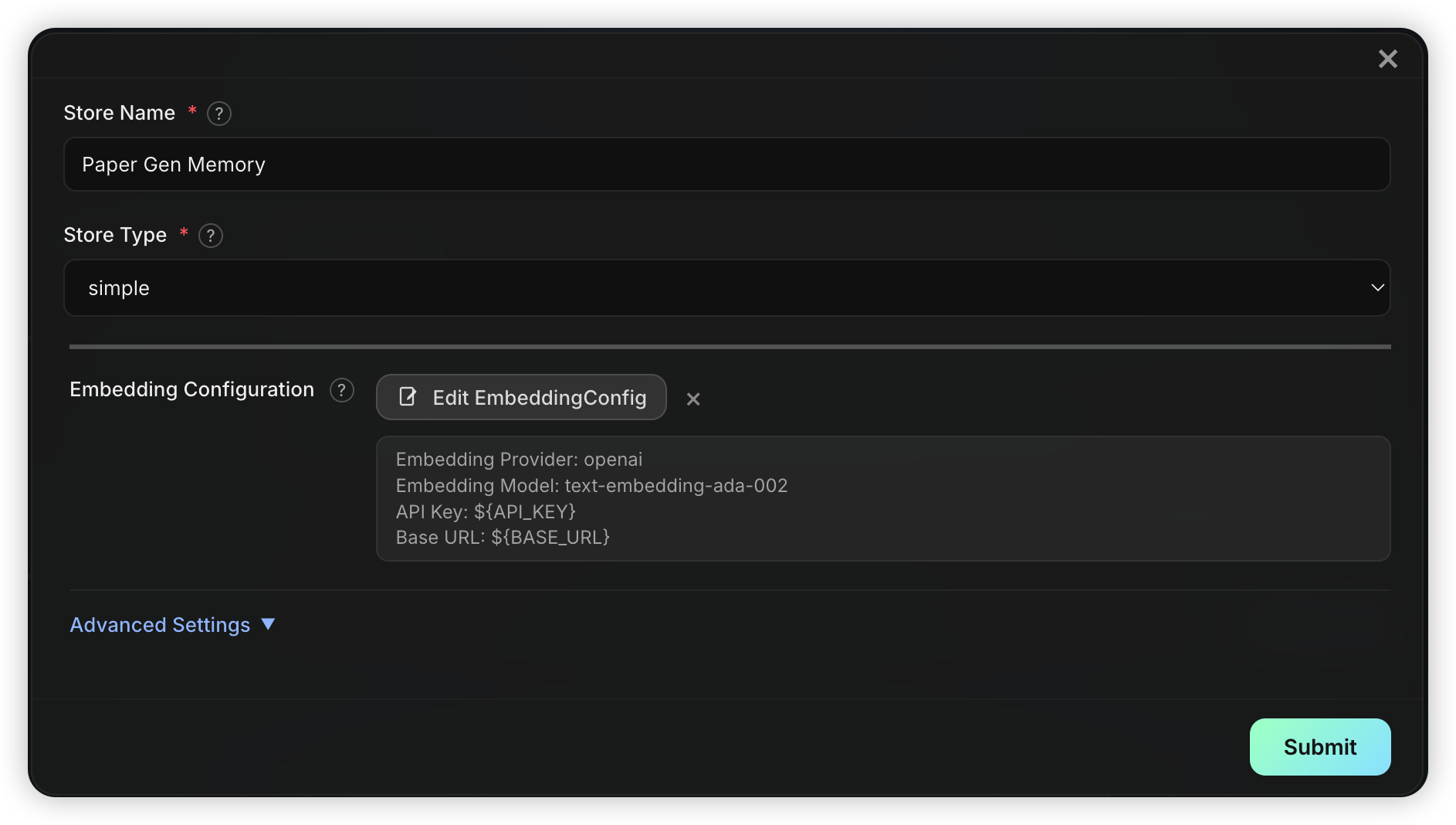Click the Store Type question mark icon

[x=211, y=236]
